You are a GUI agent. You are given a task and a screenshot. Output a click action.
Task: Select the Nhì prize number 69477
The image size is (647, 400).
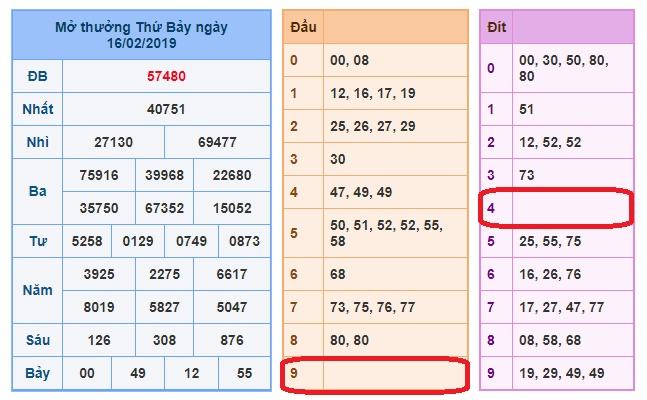point(217,142)
